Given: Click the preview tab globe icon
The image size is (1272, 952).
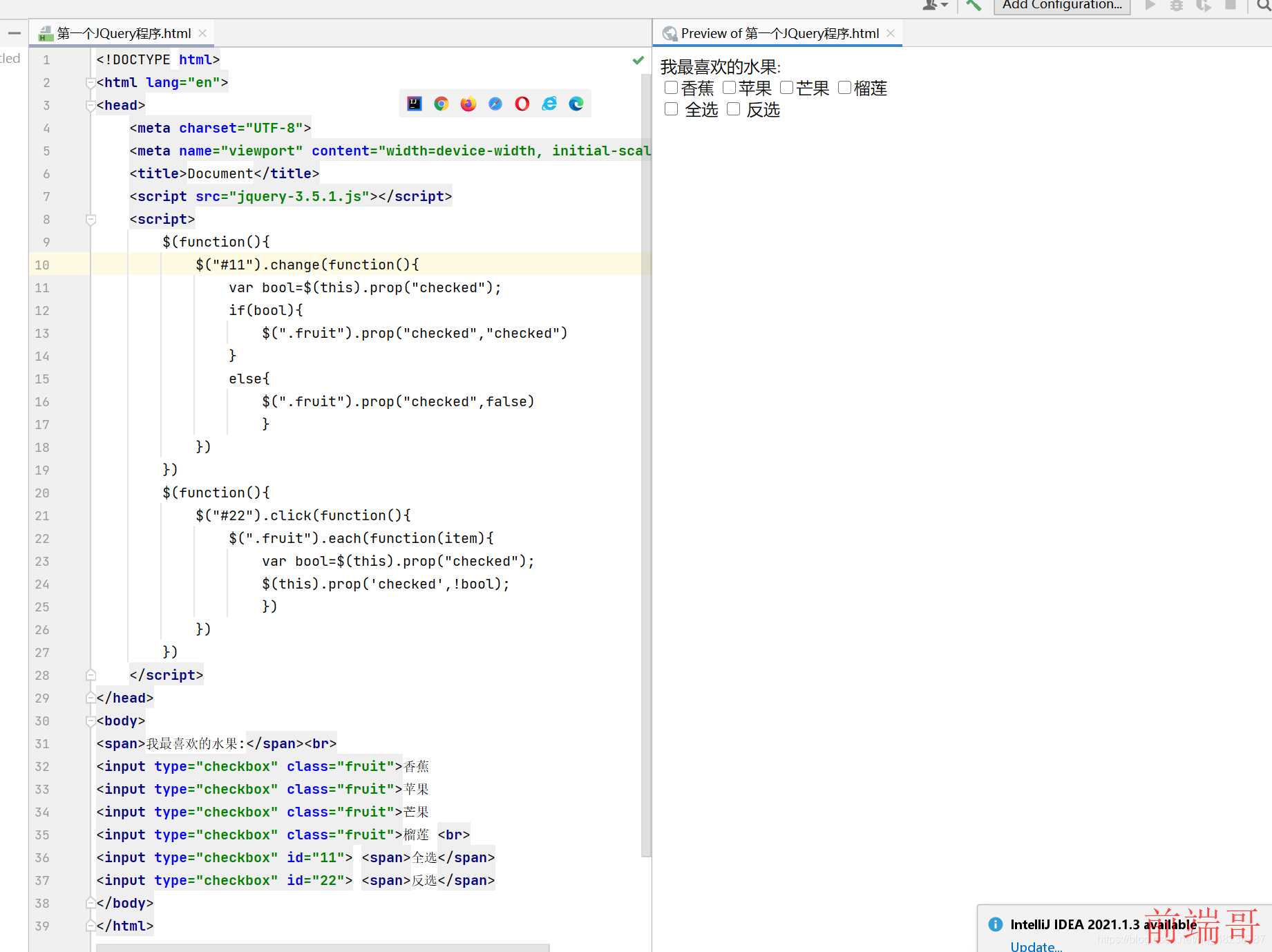Looking at the screenshot, I should (670, 33).
